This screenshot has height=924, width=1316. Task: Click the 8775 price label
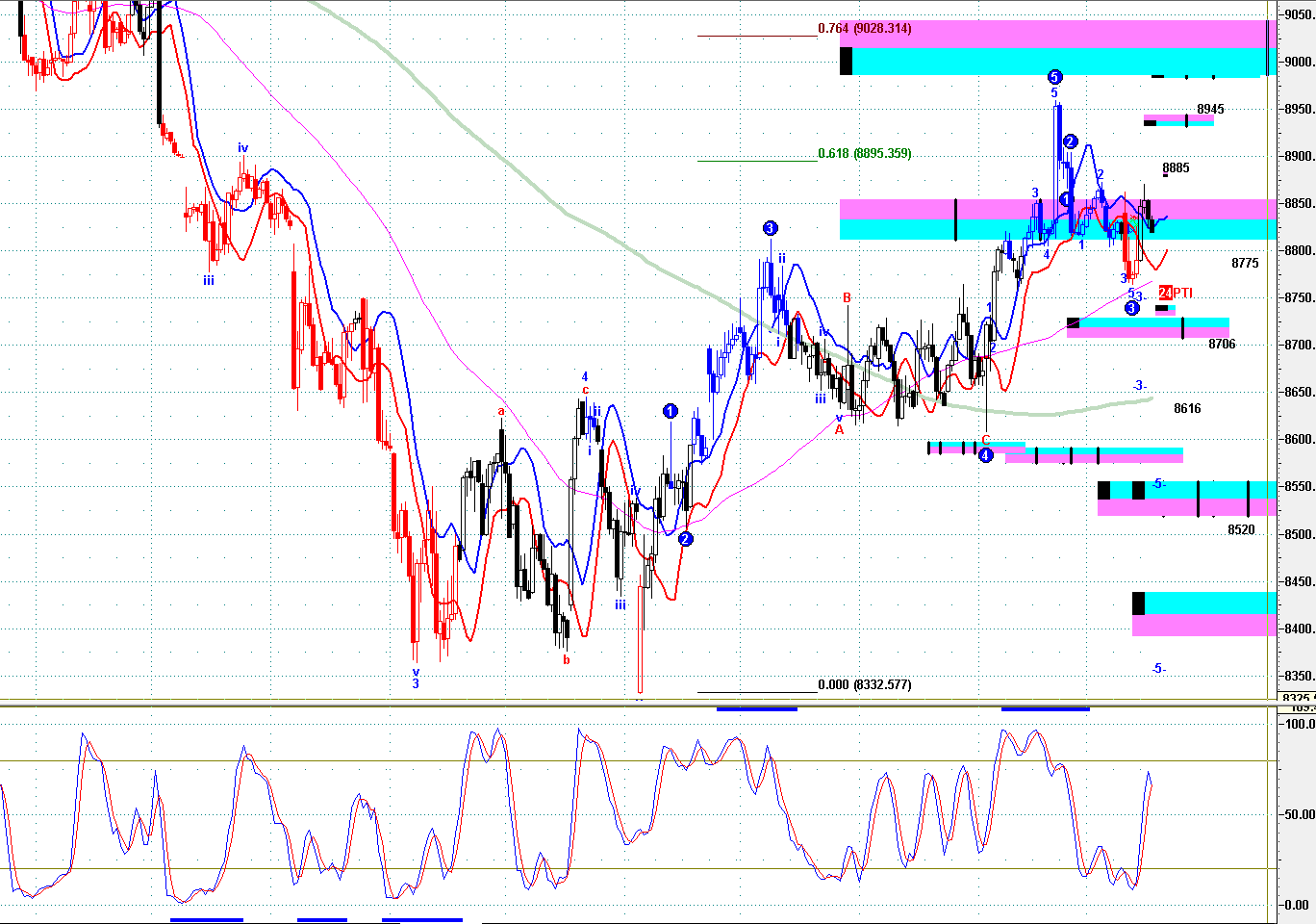[x=1245, y=264]
